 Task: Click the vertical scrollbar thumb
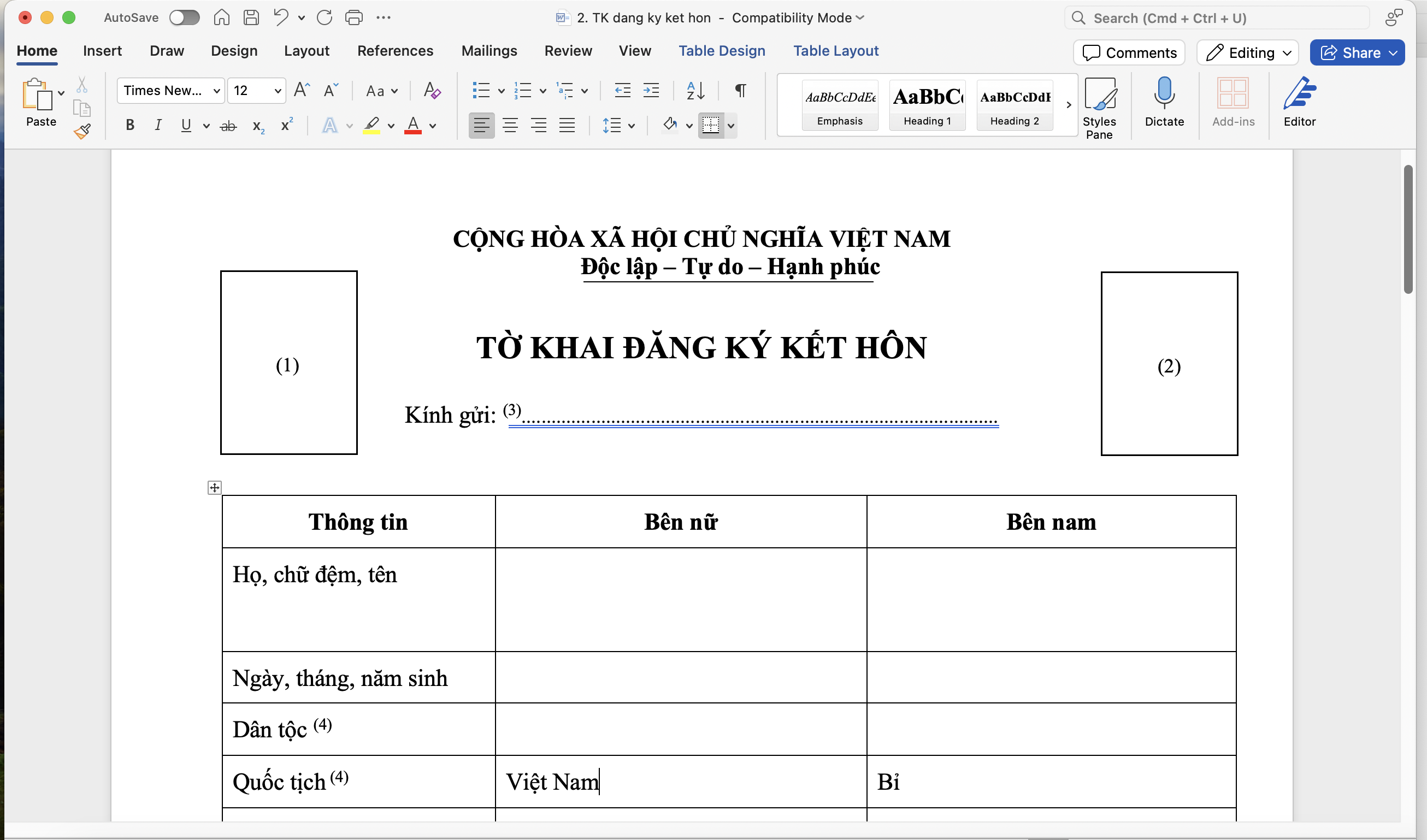1408,229
